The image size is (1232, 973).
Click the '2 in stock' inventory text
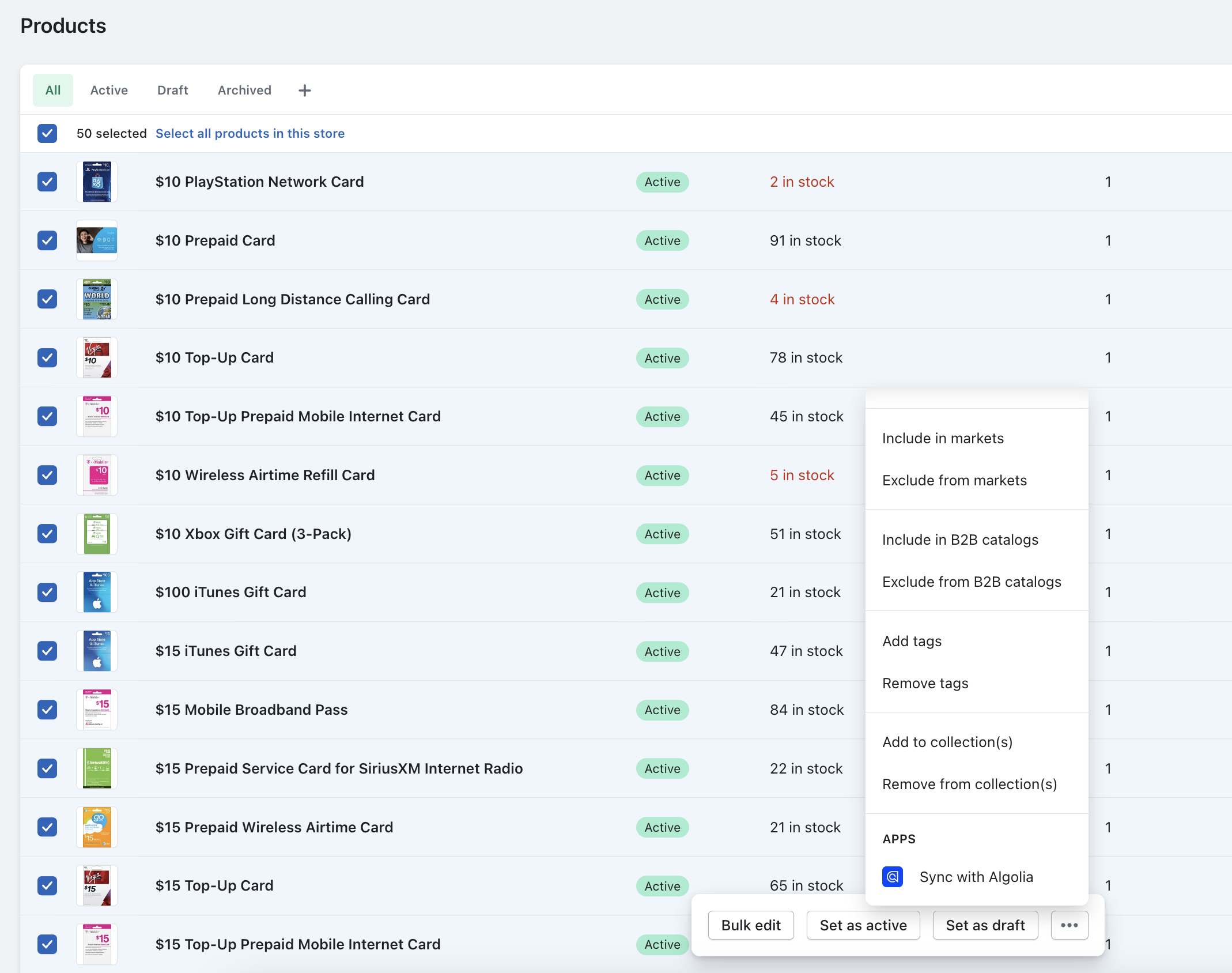802,182
